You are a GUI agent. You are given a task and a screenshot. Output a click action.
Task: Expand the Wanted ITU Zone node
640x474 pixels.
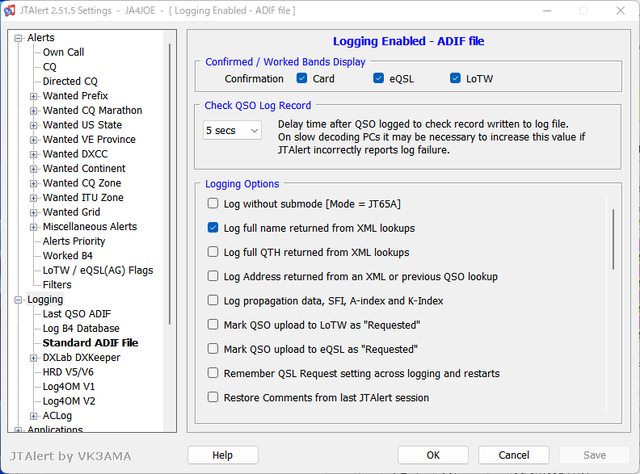[x=33, y=198]
